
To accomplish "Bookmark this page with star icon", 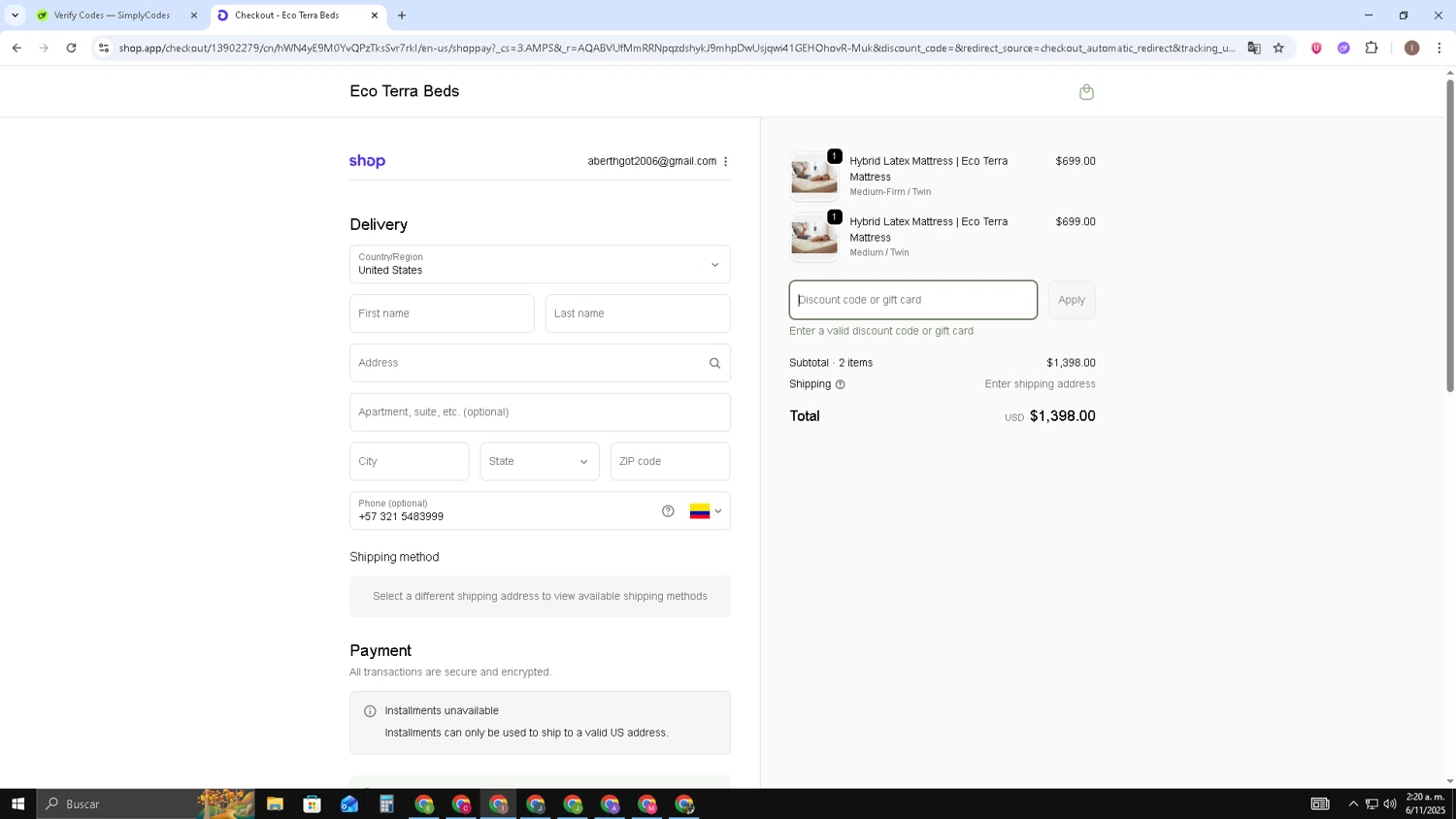I will [x=1278, y=48].
